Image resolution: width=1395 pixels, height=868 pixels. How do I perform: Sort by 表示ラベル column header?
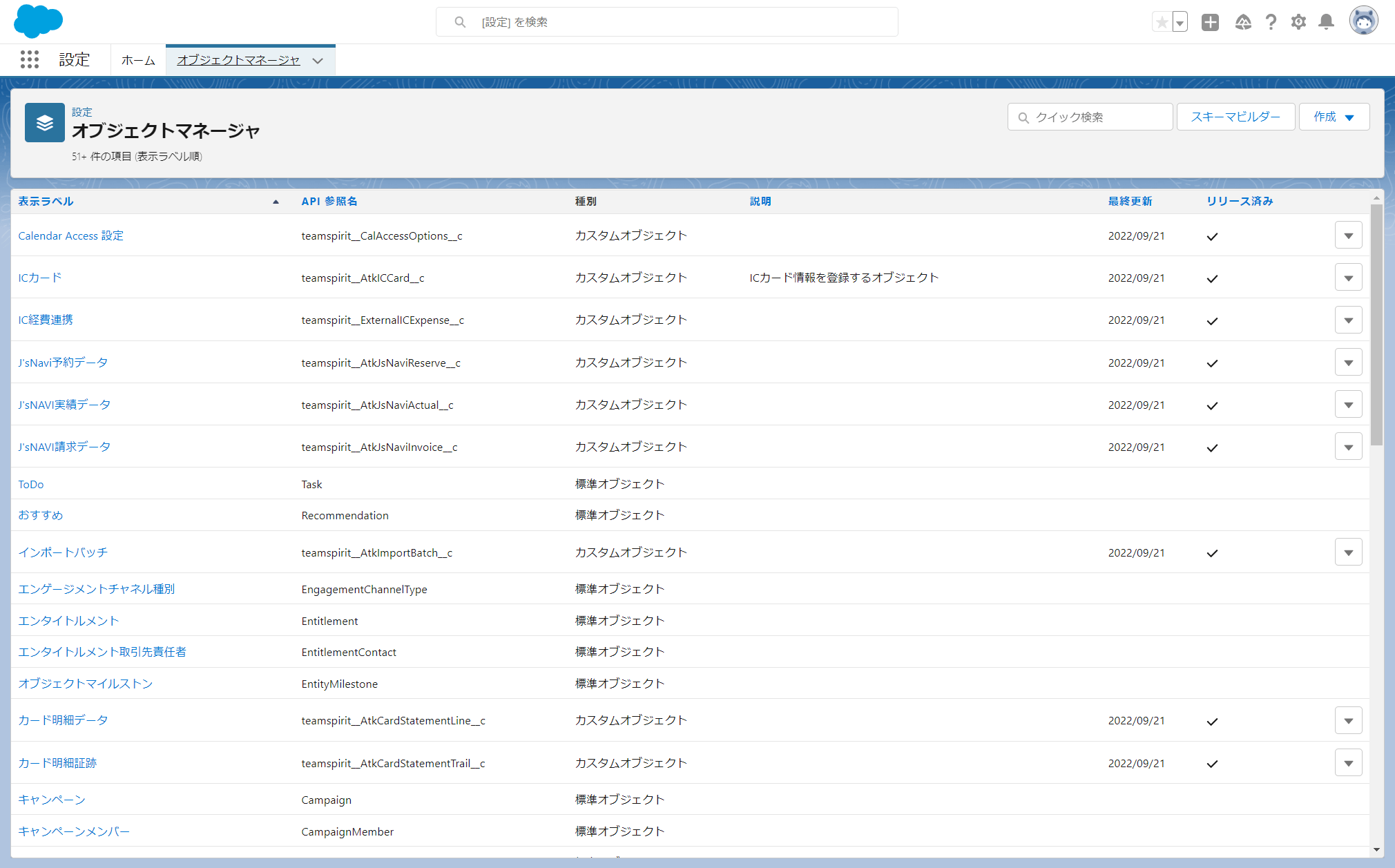coord(46,202)
